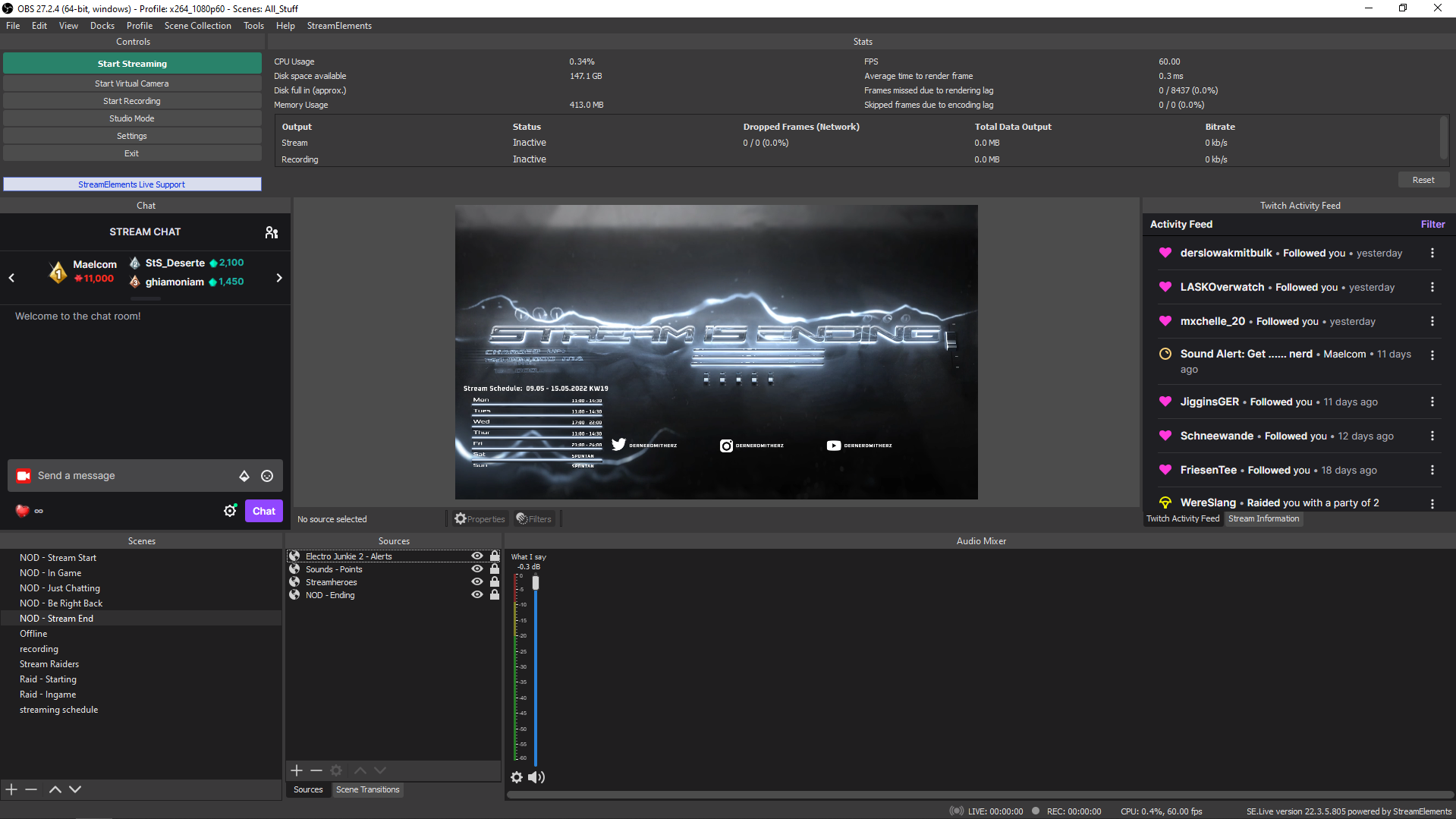Screen dimensions: 1456x819
Task: Click the Start Streaming button
Action: pyautogui.click(x=132, y=64)
